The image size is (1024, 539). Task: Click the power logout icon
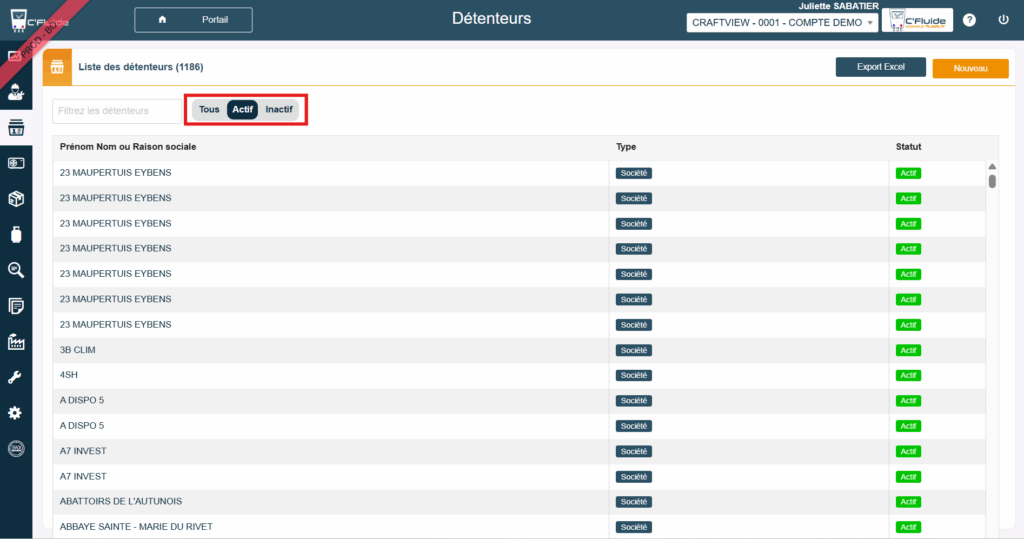(x=1003, y=20)
